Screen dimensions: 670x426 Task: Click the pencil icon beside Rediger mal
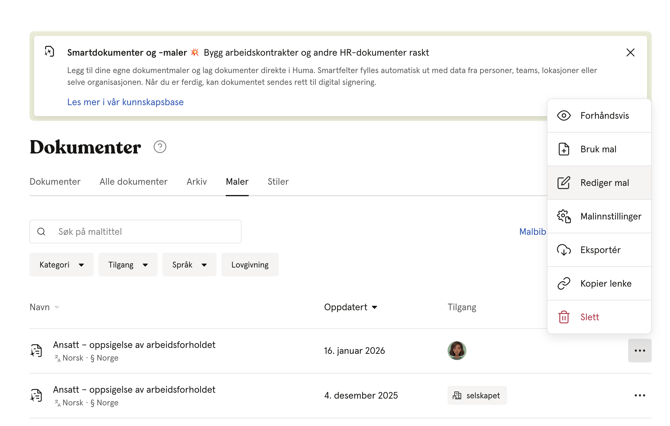[x=564, y=182]
